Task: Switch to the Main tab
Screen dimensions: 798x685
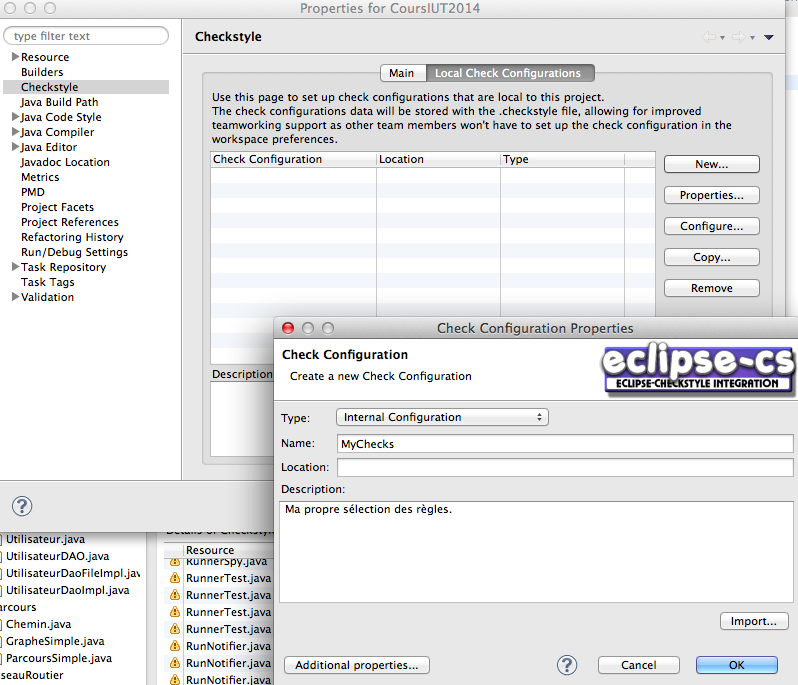Action: pyautogui.click(x=401, y=73)
